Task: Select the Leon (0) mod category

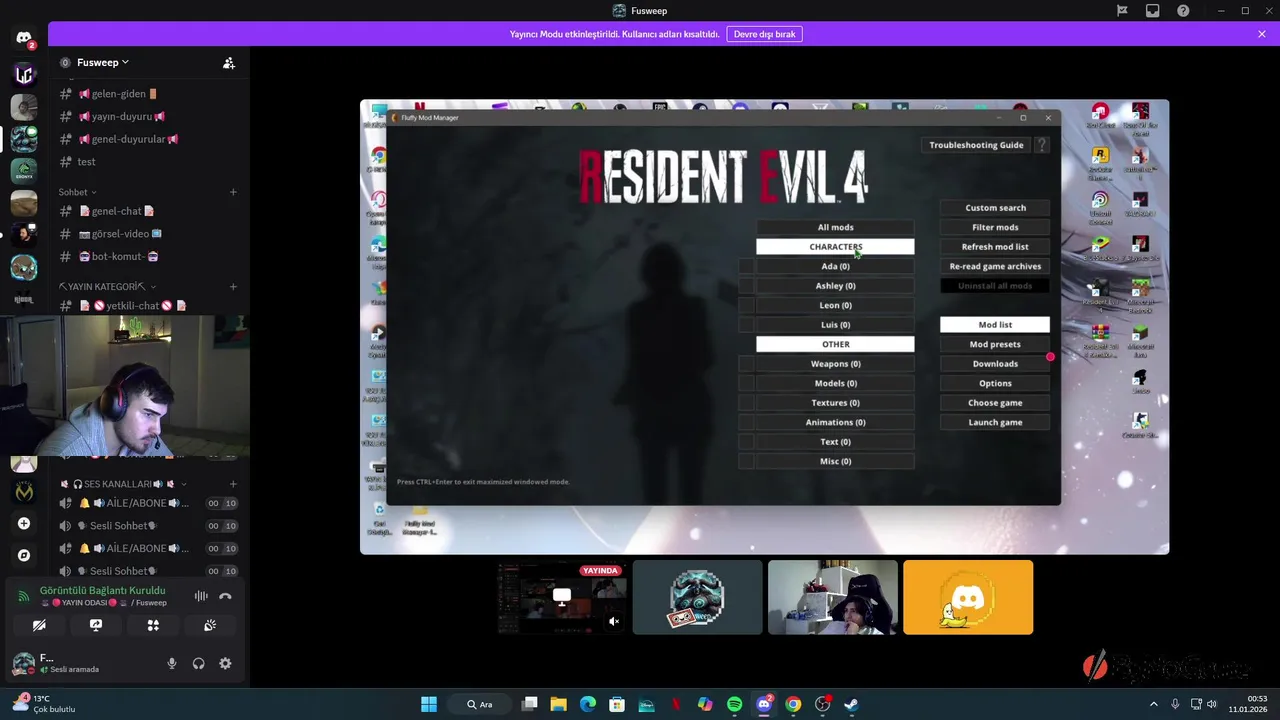Action: [x=835, y=305]
